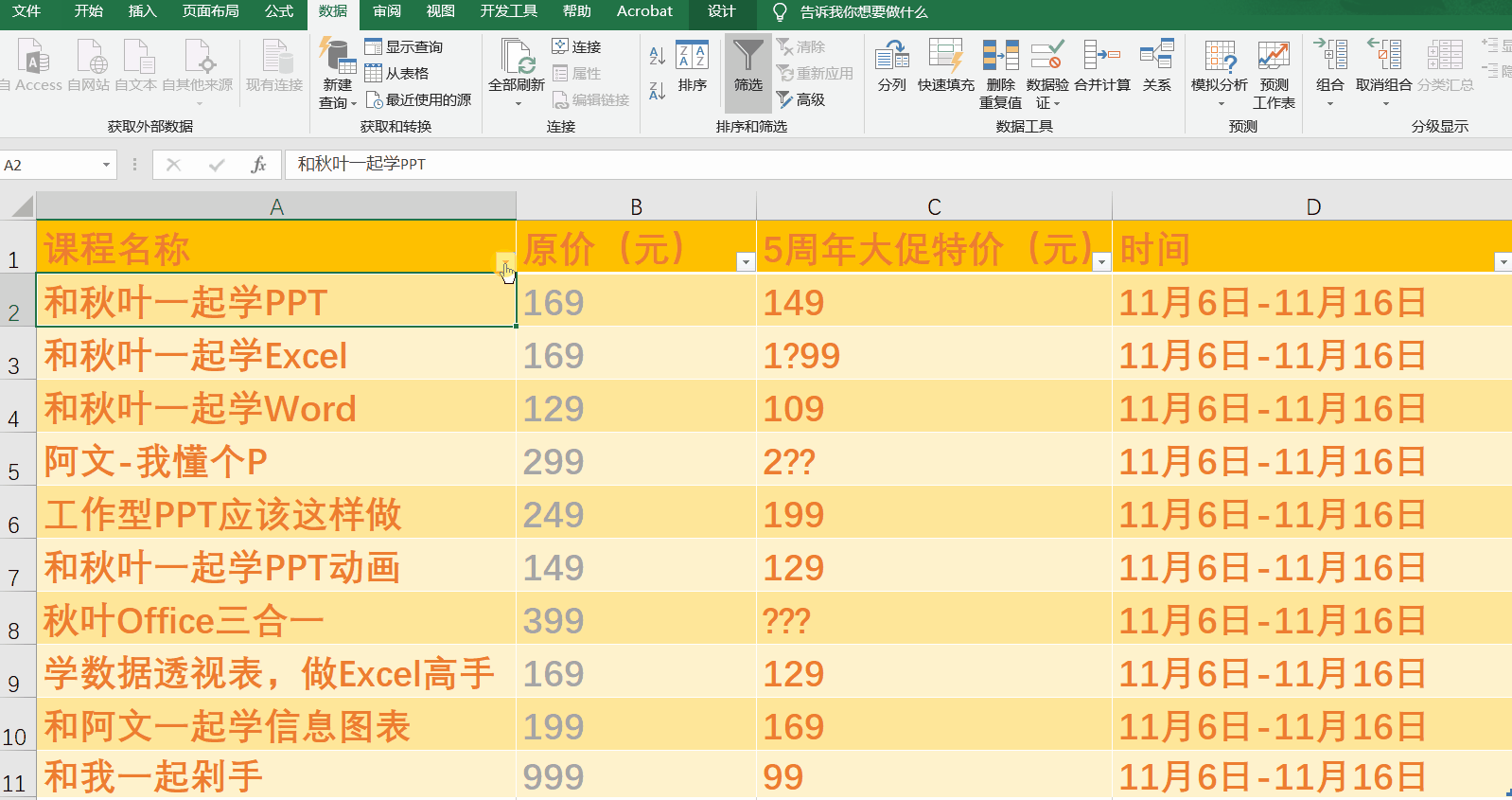
Task: Click 删除重复值 (Remove Duplicates)
Action: coord(1000,74)
